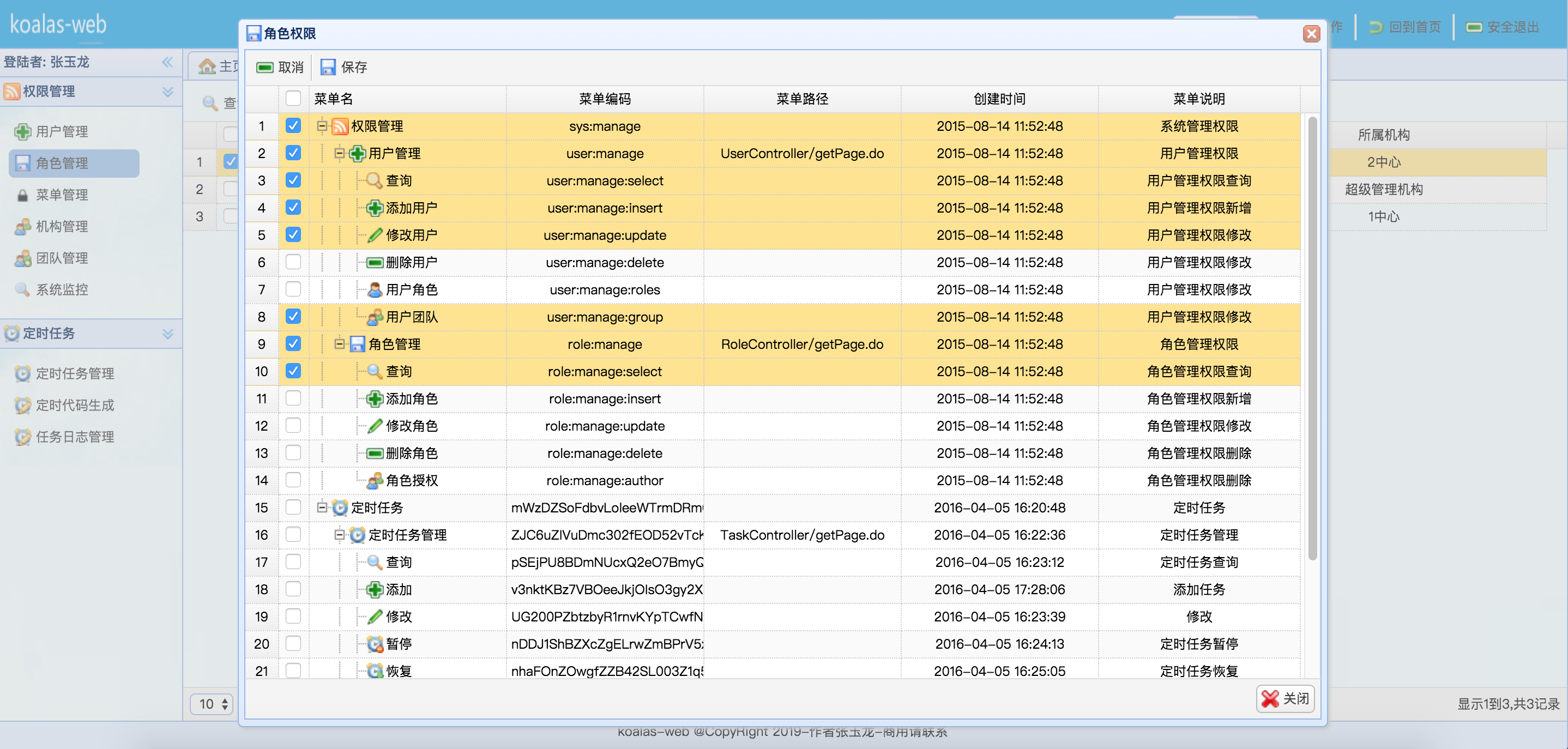This screenshot has height=749, width=1568.
Task: Click the 定时任务管理 clock icon in row 16
Action: pos(357,535)
